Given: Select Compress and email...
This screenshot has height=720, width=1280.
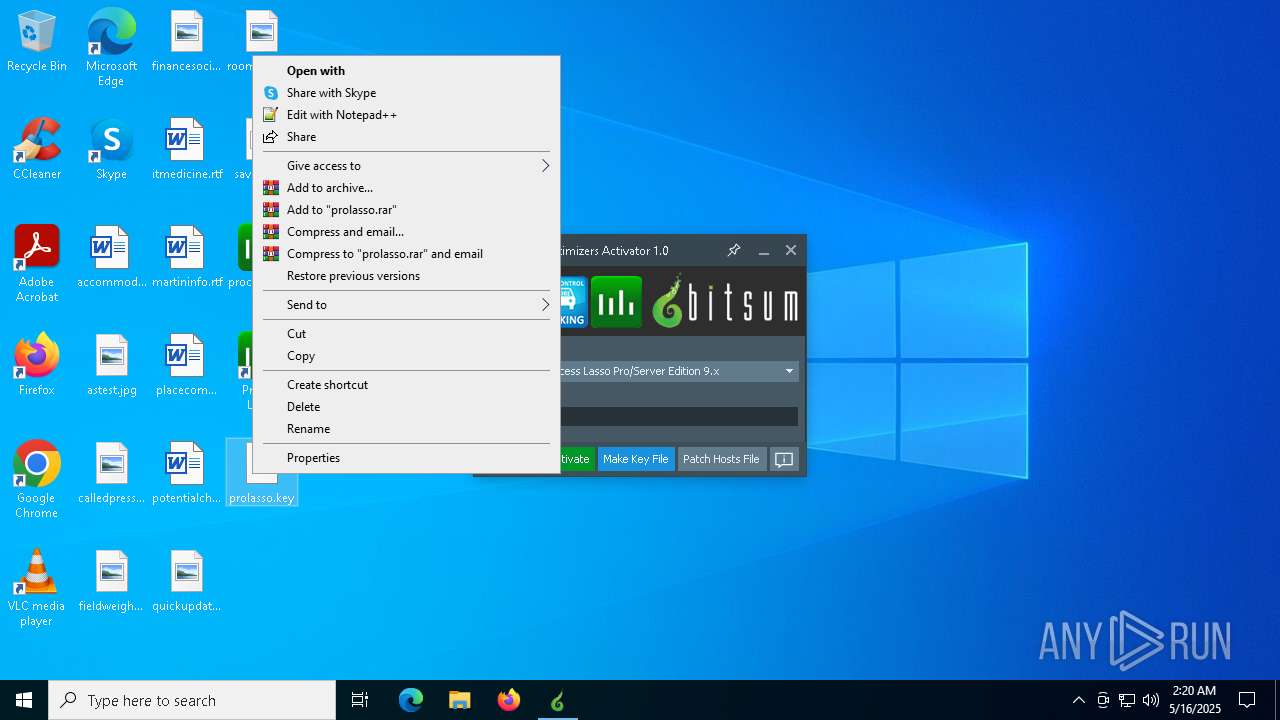Looking at the screenshot, I should (406, 232).
